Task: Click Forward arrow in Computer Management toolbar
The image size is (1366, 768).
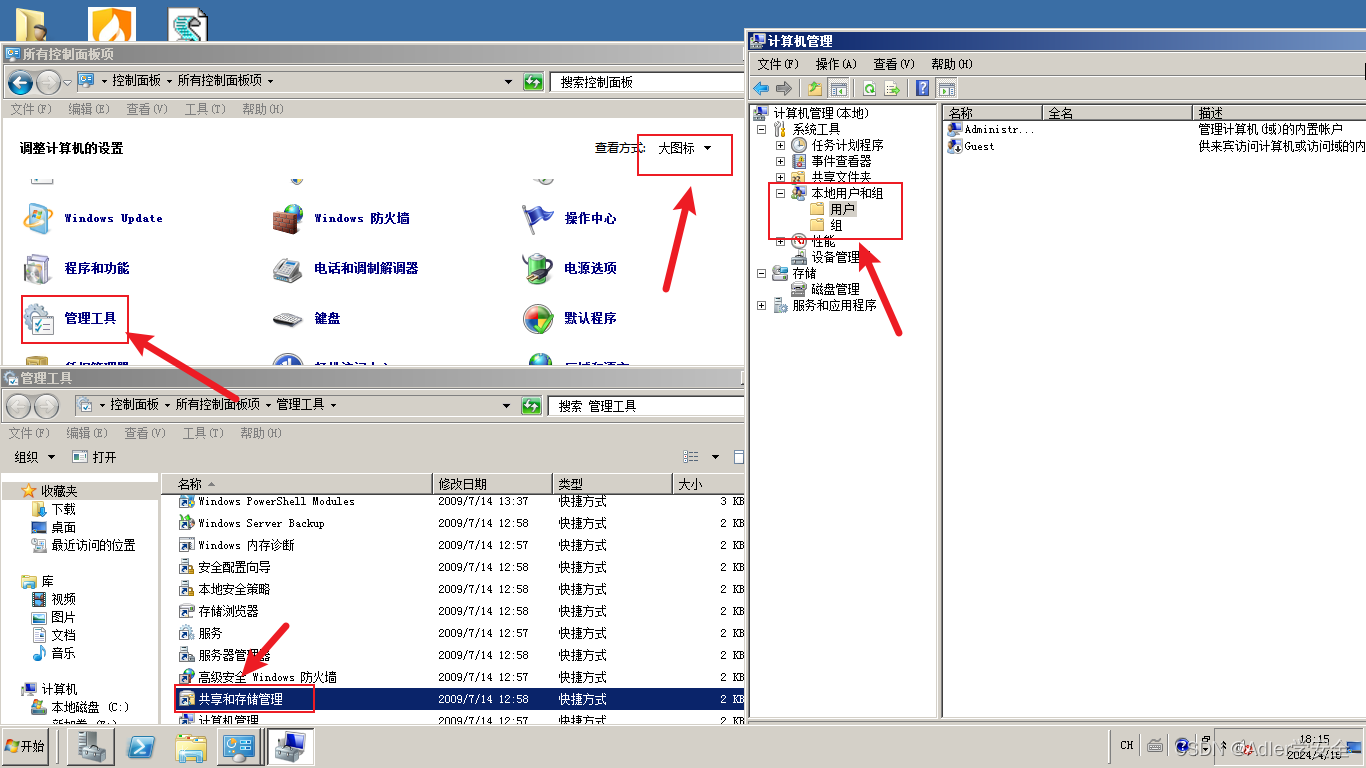Action: (x=784, y=88)
